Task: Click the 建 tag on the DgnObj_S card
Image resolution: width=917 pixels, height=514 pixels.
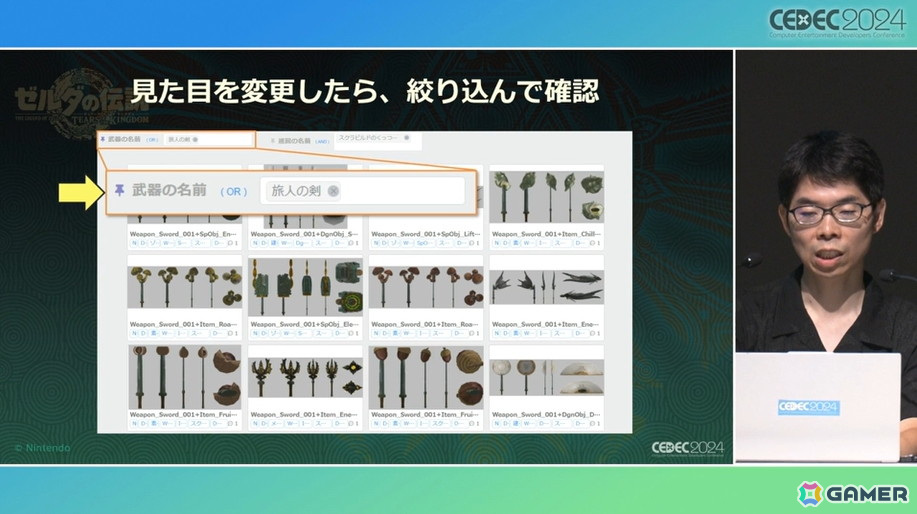Action: pyautogui.click(x=274, y=243)
